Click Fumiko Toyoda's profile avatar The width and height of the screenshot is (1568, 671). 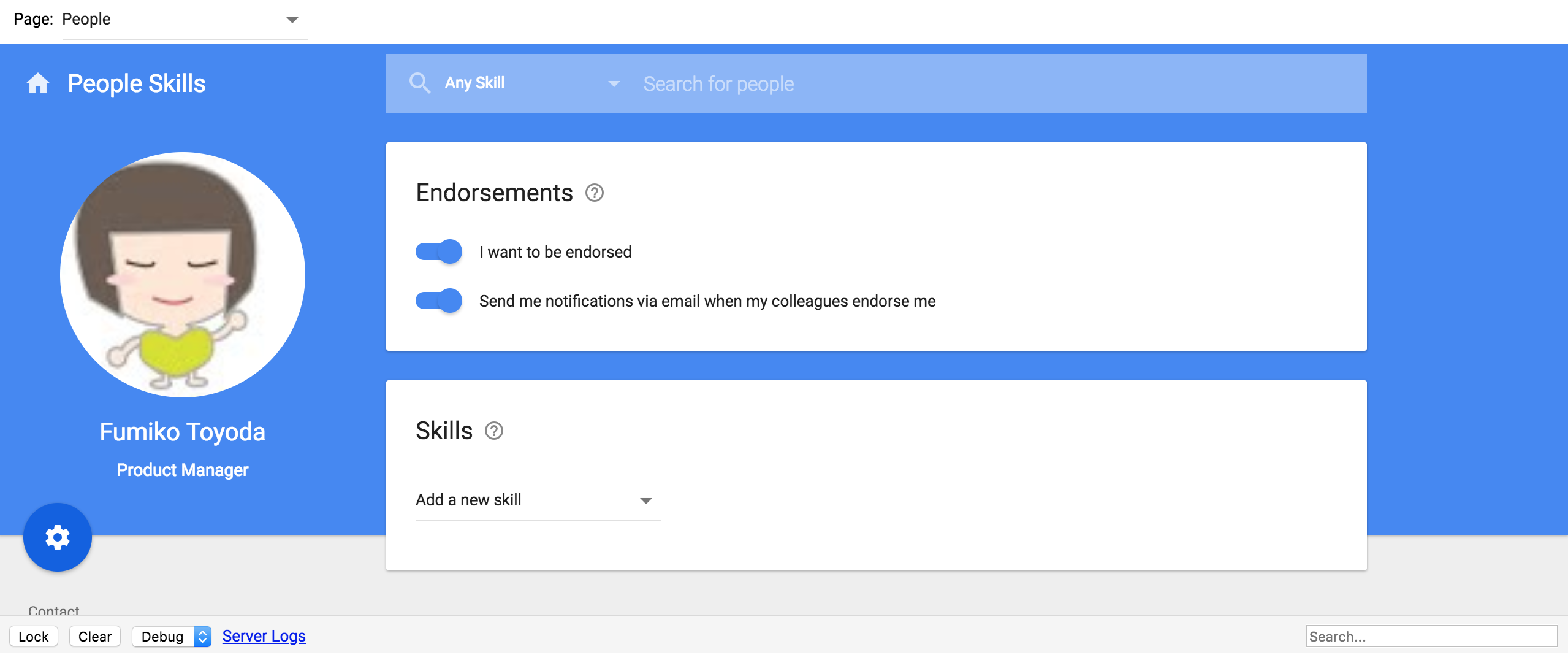point(183,275)
